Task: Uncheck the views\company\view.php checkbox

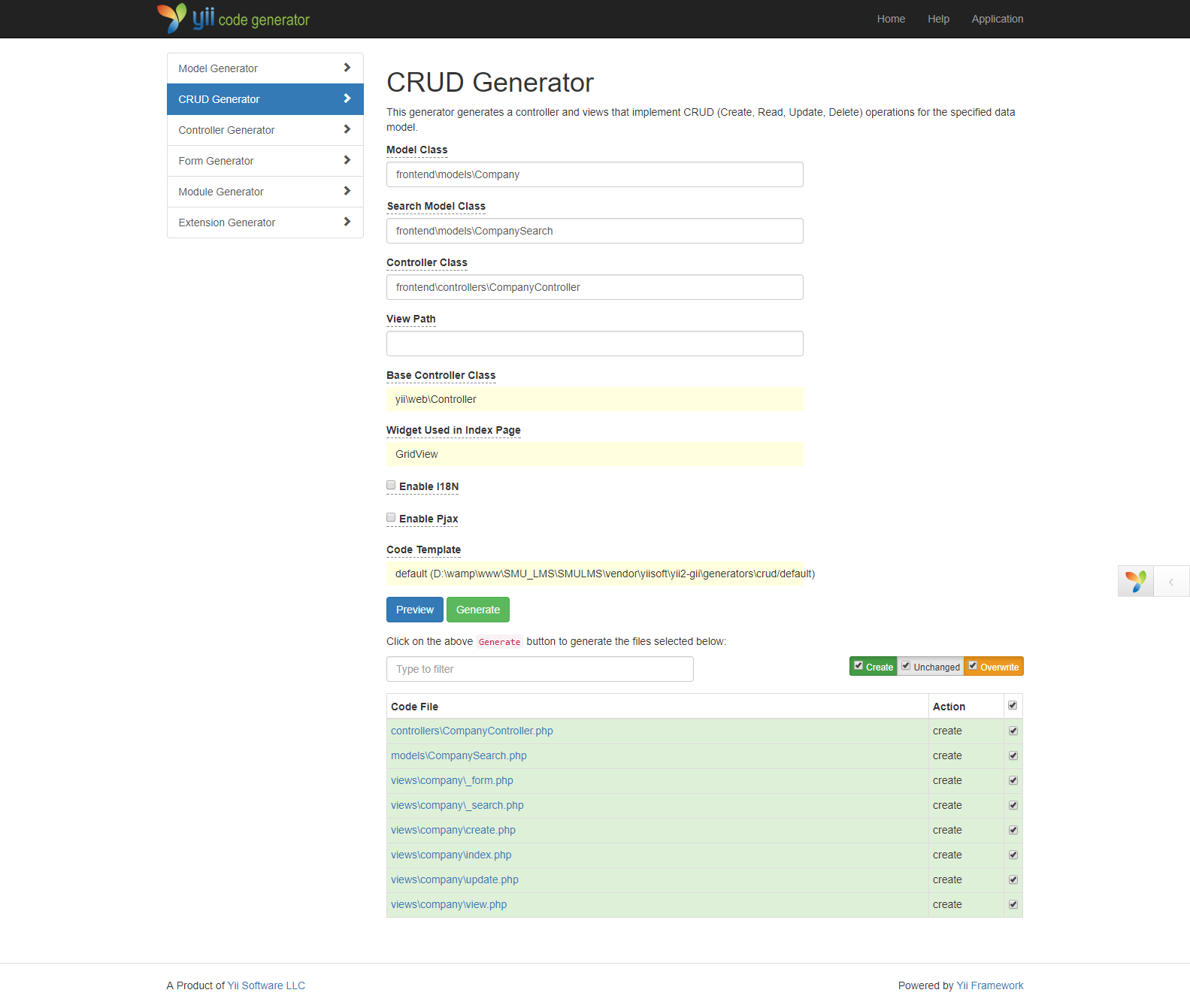Action: 1013,905
